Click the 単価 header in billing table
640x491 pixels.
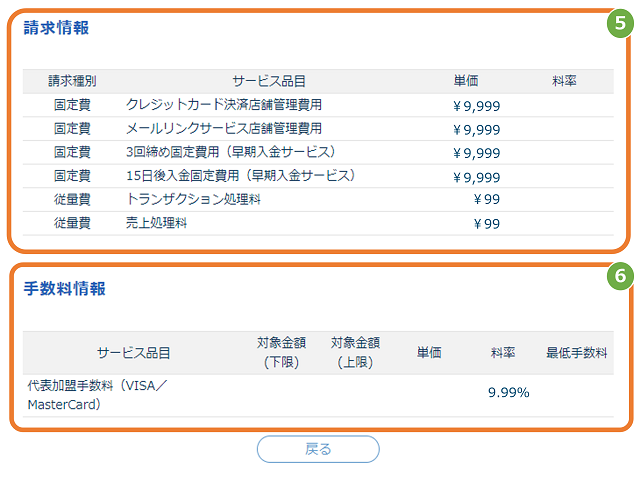(x=466, y=81)
